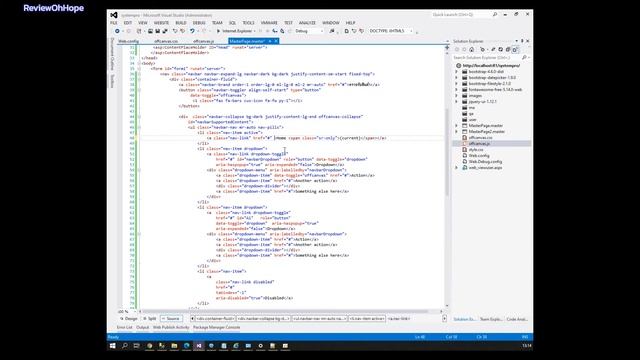
Task: Expand the MasterPage.master node
Action: point(457,126)
